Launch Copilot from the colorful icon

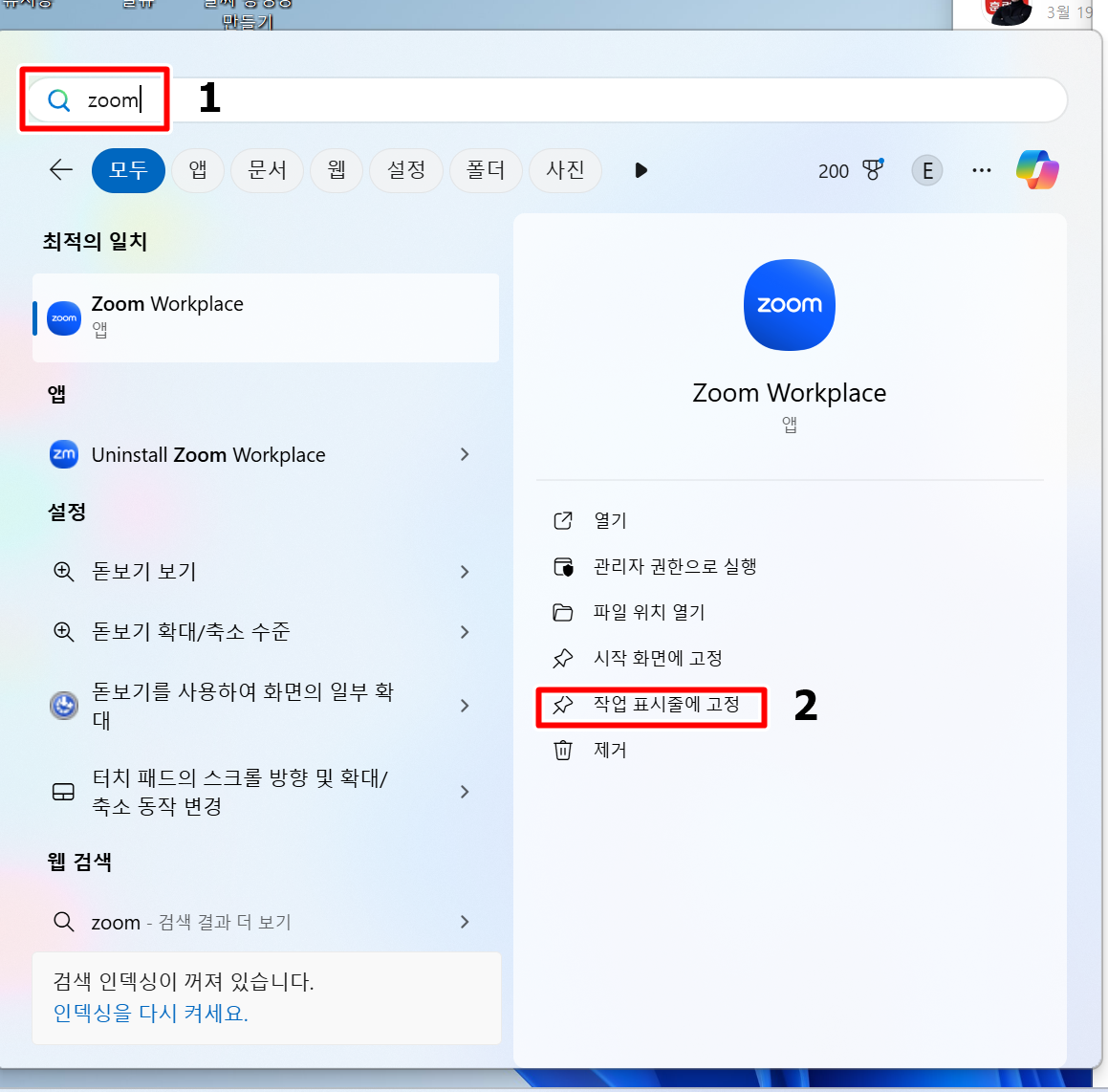(1037, 169)
